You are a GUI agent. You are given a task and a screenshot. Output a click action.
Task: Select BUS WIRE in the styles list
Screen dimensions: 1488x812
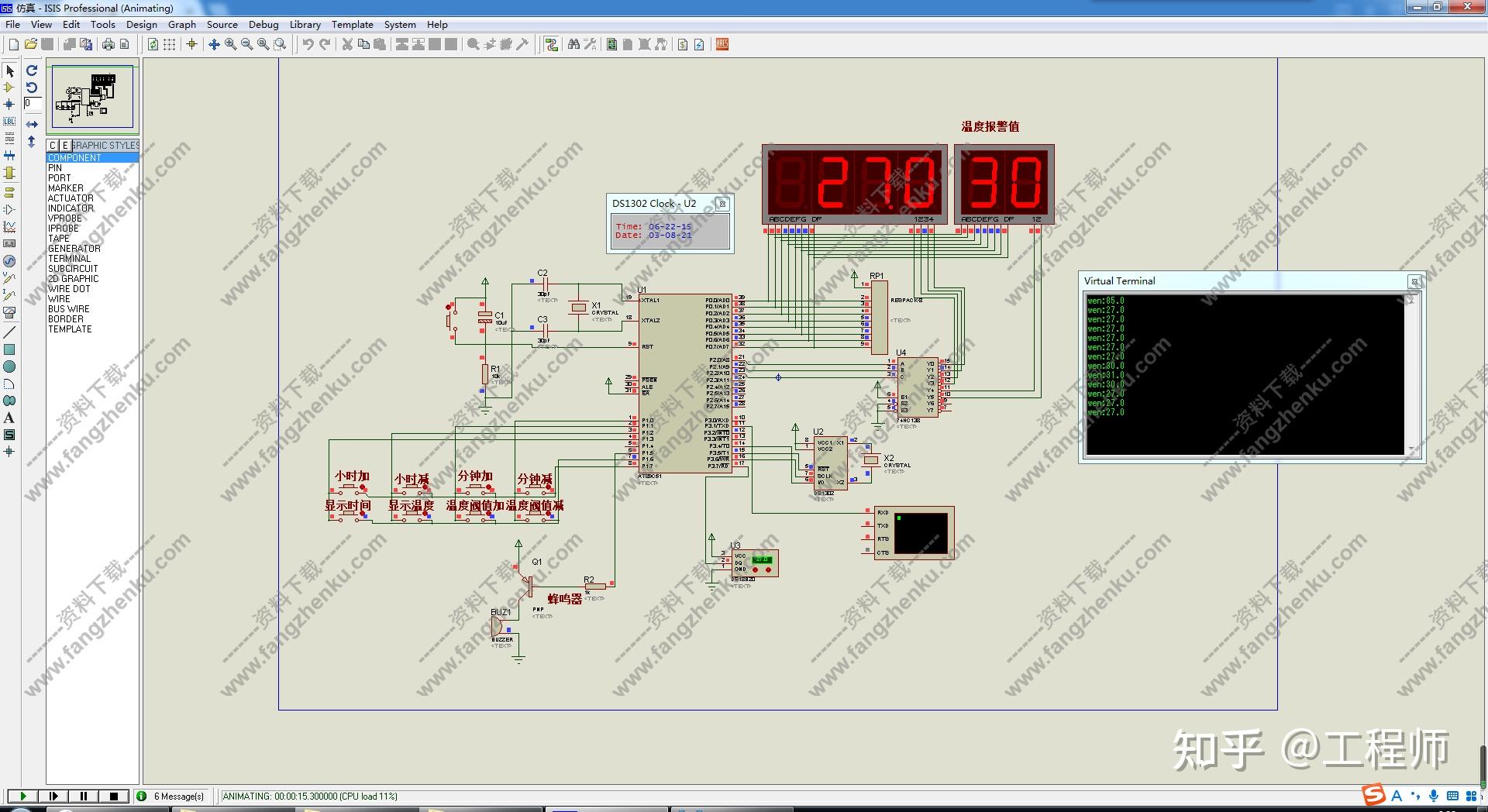point(69,309)
